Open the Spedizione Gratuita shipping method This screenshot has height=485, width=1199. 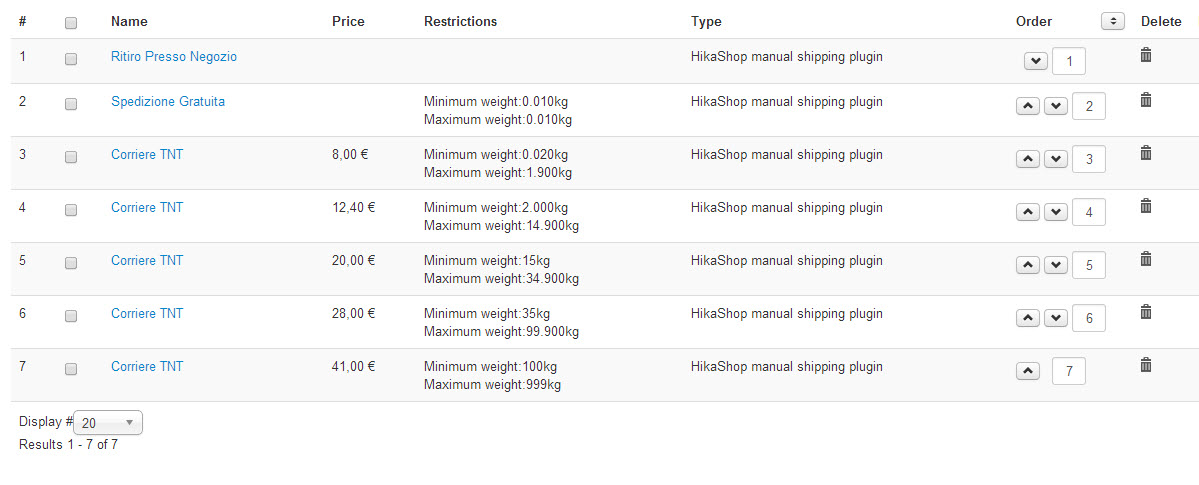168,101
